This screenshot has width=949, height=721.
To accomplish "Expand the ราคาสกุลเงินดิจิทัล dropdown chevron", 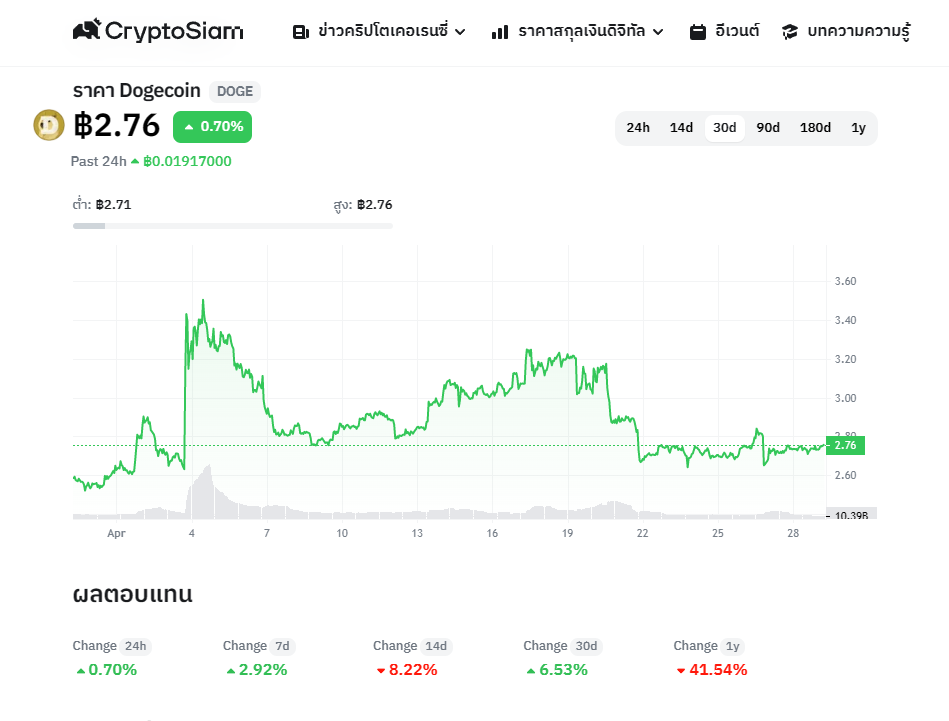I will point(658,32).
